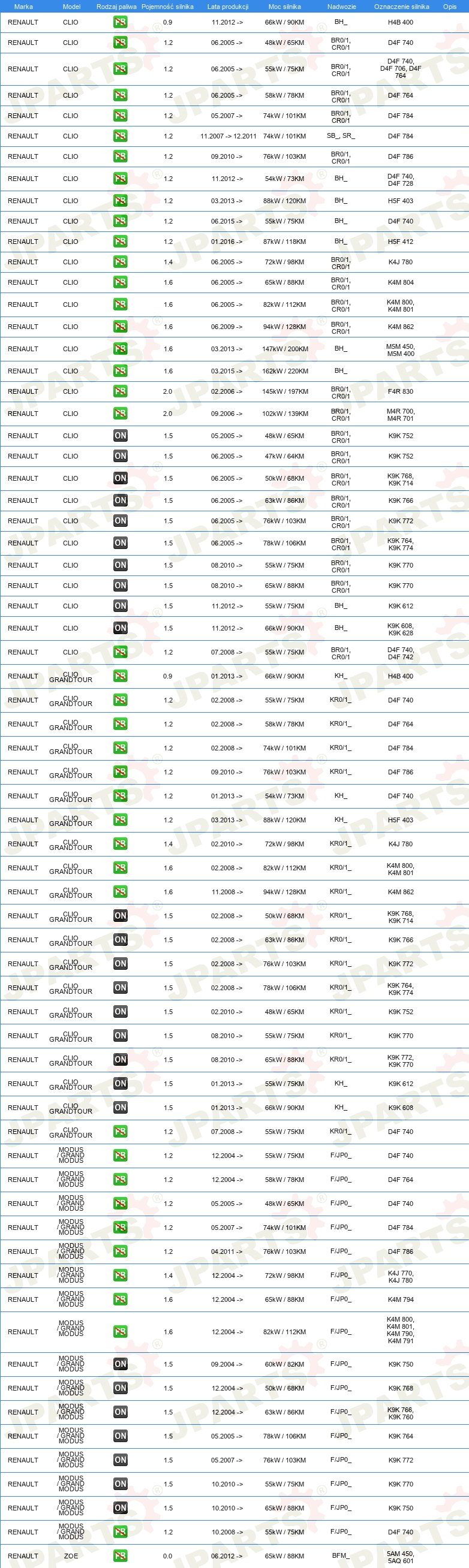
Task: Click the Model column header
Action: coord(72,7)
